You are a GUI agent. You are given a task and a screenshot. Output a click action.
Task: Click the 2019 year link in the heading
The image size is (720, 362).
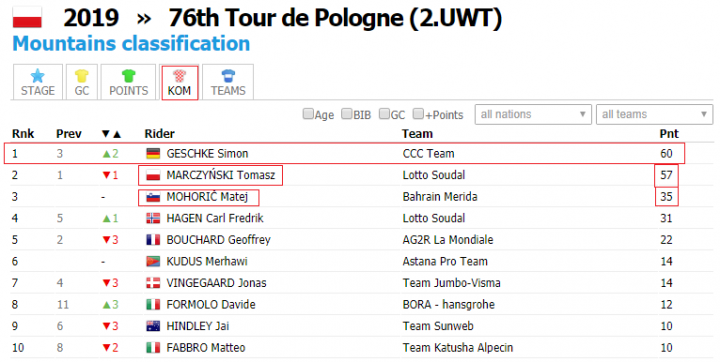tap(91, 18)
